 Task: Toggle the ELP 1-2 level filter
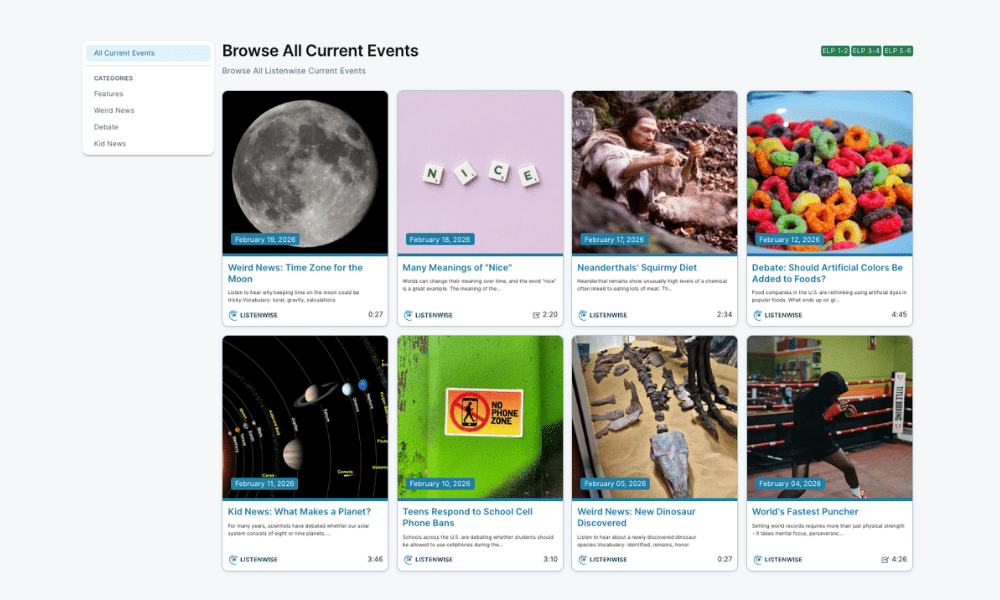point(835,51)
